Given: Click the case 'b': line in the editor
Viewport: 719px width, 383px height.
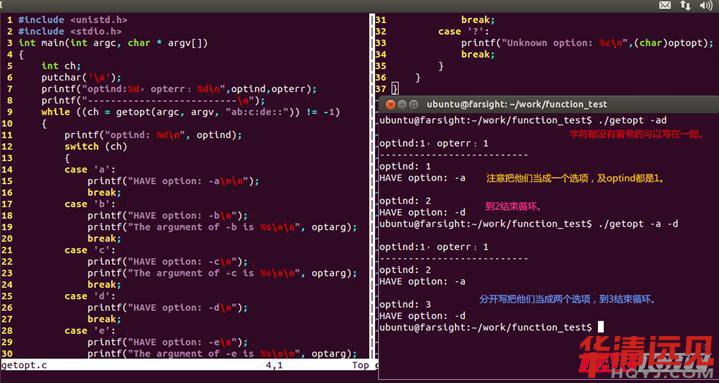Looking at the screenshot, I should tap(90, 204).
